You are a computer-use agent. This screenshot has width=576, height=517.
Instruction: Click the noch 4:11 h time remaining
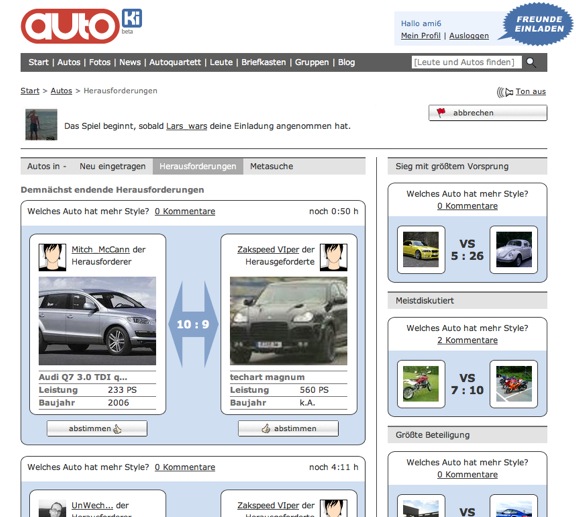[x=334, y=467]
